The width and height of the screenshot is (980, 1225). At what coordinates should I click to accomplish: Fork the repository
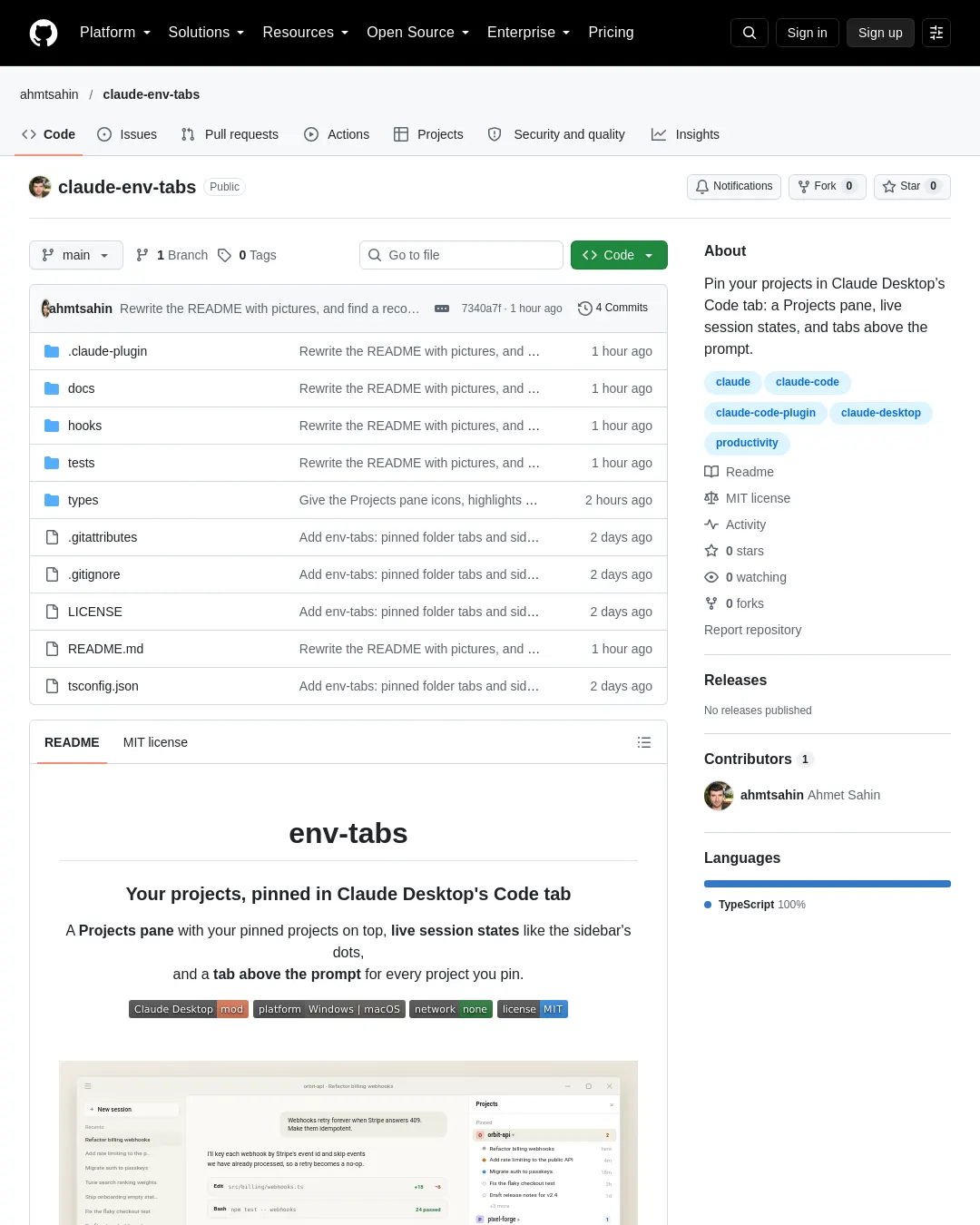click(828, 186)
